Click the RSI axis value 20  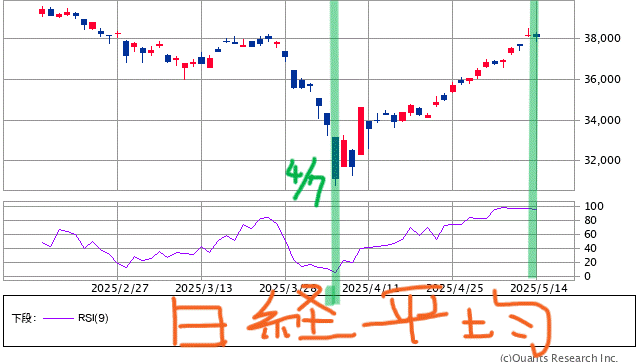590,262
